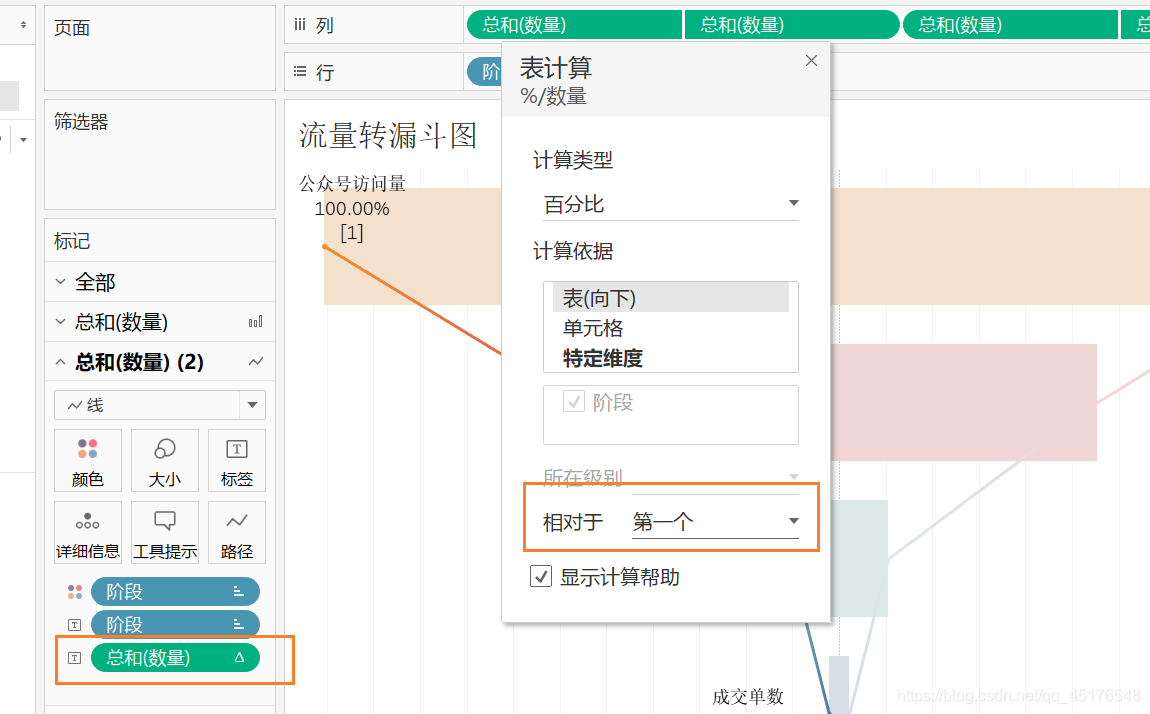The width and height of the screenshot is (1150, 714).
Task: Click the 页面 shelf heading
Action: click(x=72, y=28)
